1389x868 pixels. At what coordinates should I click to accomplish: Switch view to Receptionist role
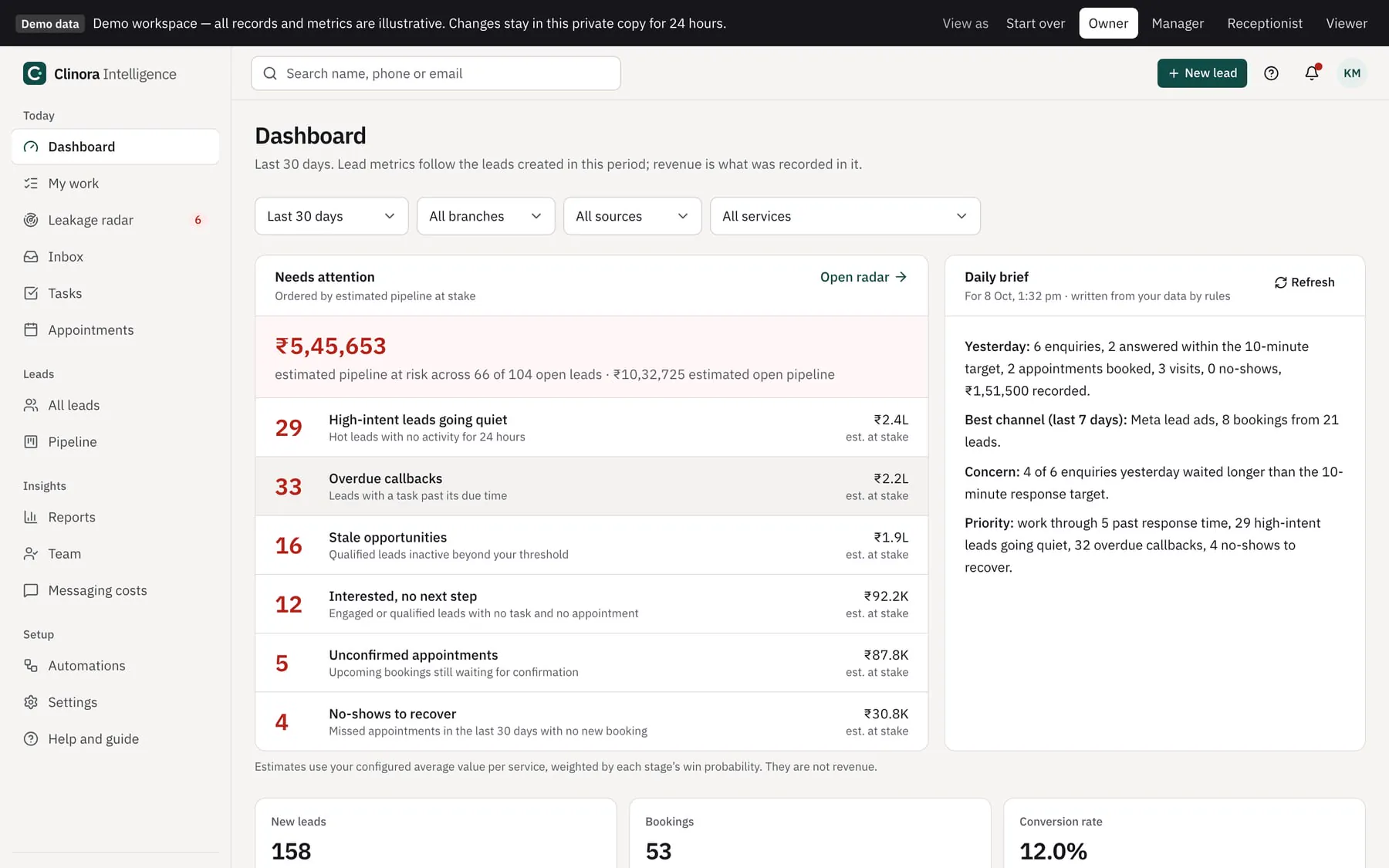(x=1265, y=23)
